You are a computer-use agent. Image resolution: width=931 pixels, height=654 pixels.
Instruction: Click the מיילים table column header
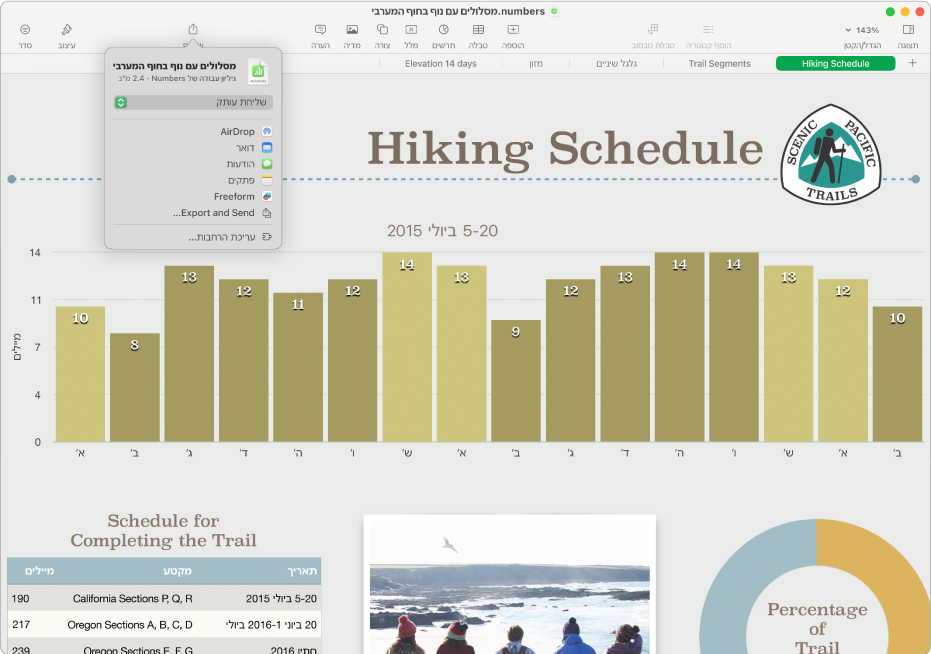tap(39, 571)
